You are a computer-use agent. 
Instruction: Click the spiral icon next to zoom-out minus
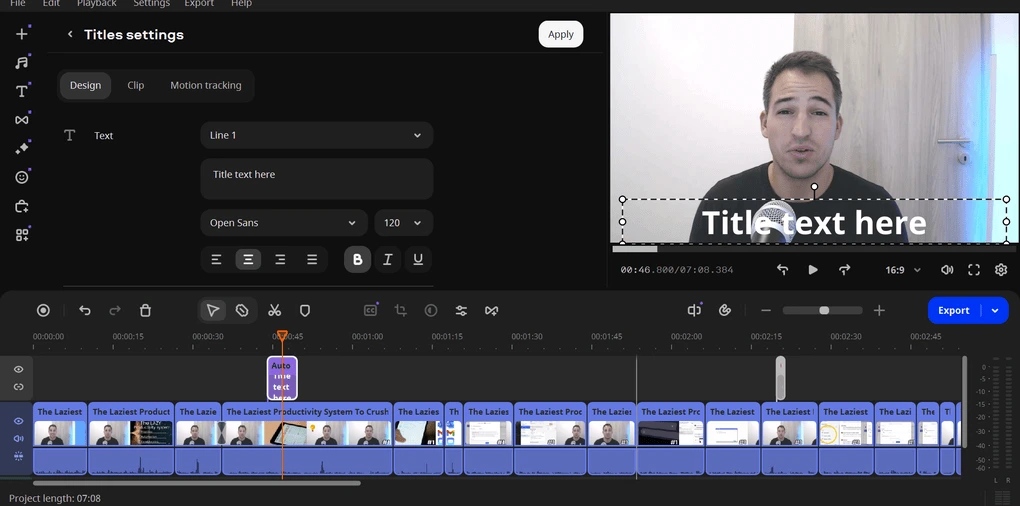pos(725,310)
